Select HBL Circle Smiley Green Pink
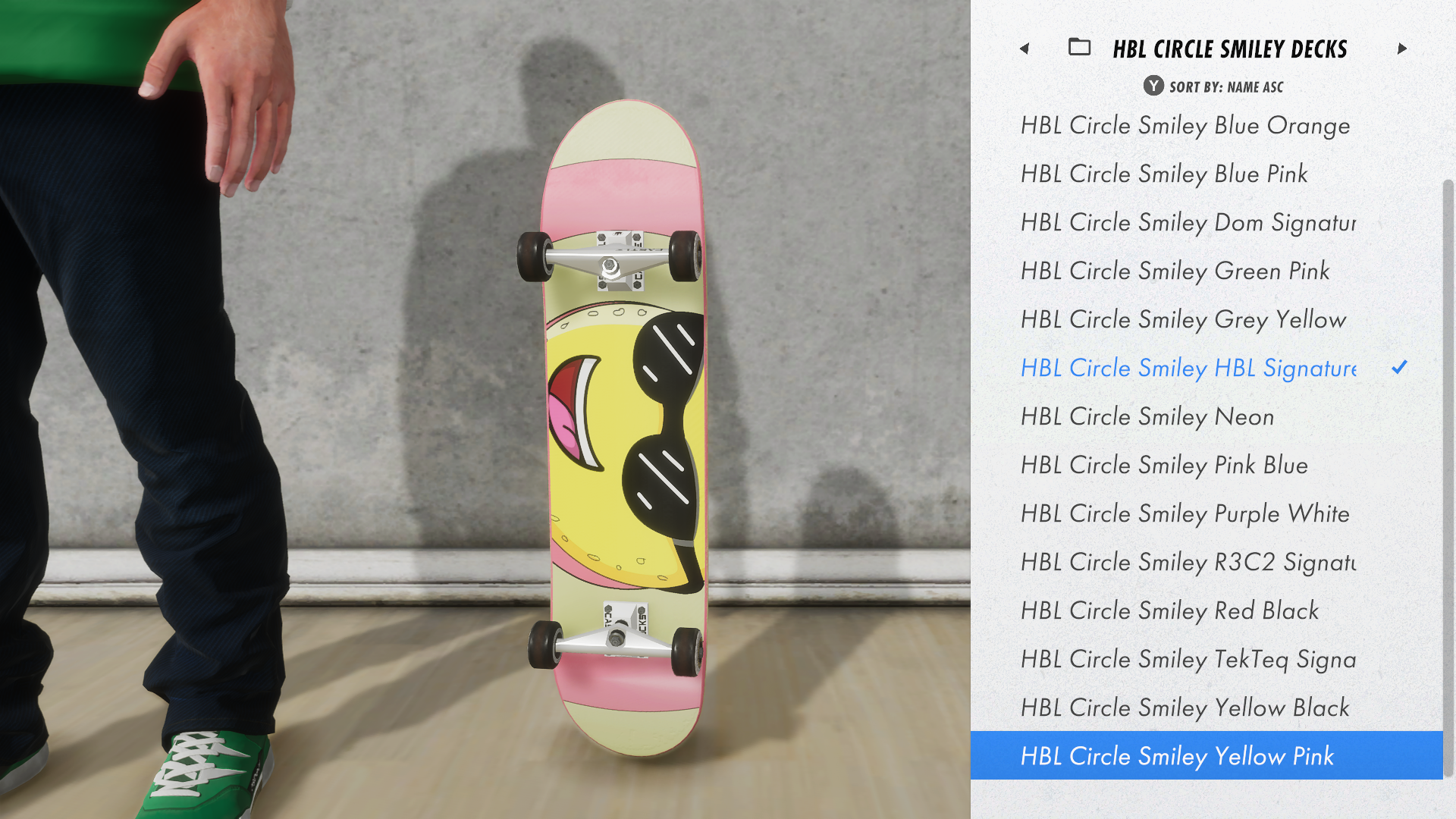Image resolution: width=1456 pixels, height=819 pixels. 1207,271
